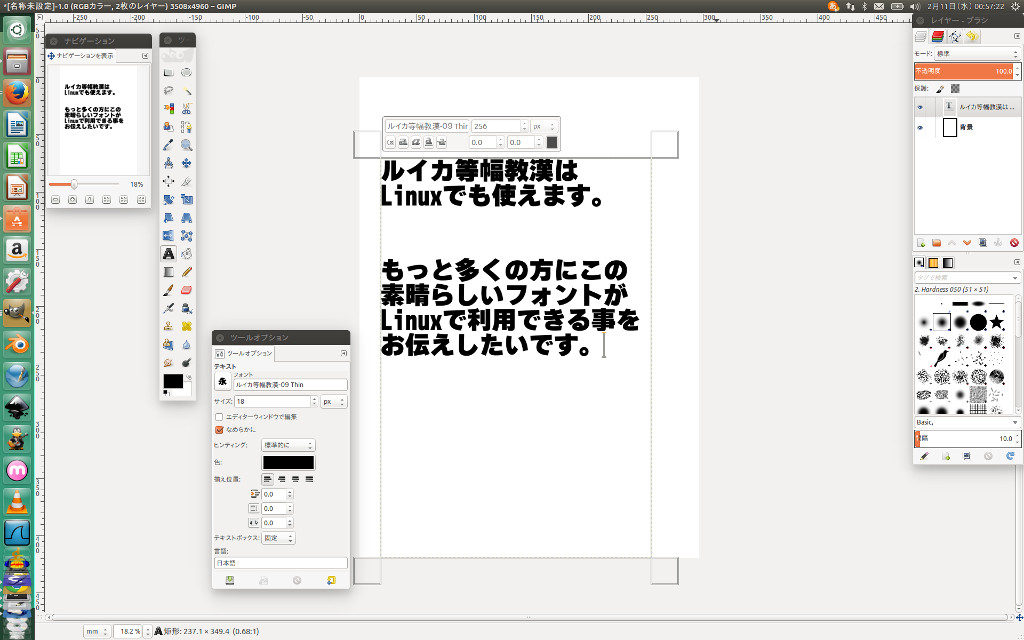Toggle lock alpha channel checkerboard icon
This screenshot has width=1024, height=640.
point(955,89)
